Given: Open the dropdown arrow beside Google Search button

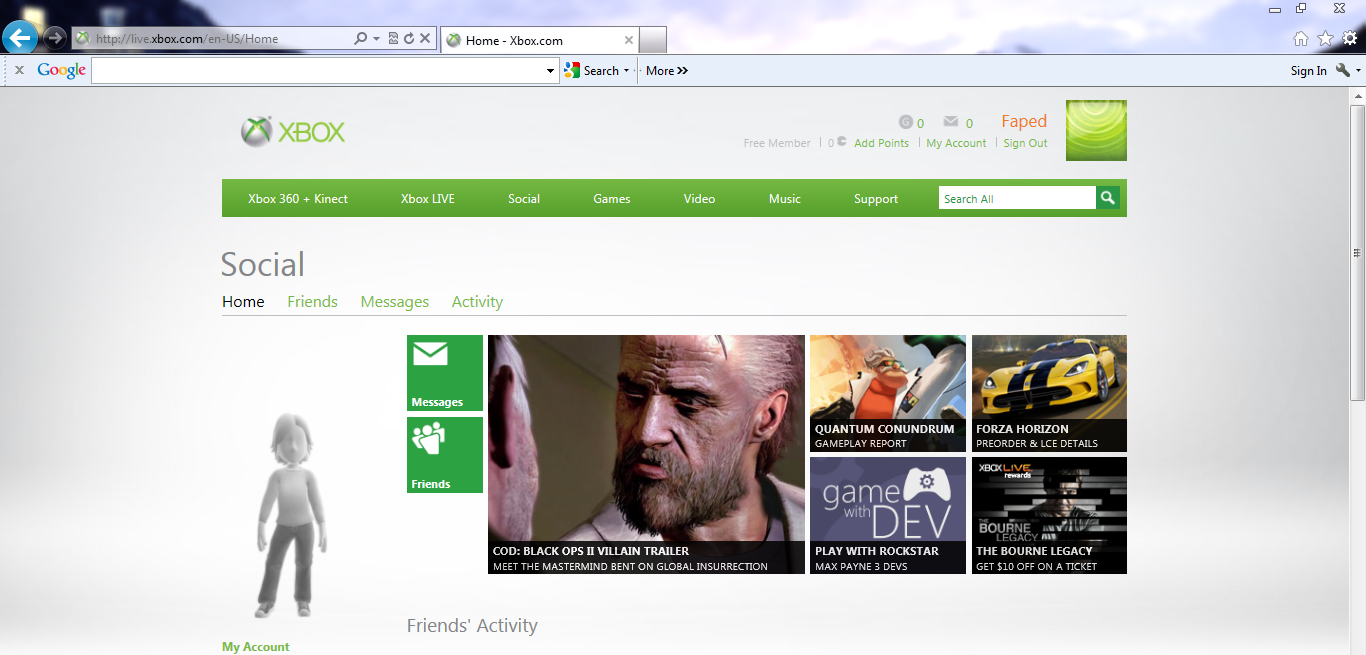Looking at the screenshot, I should (x=626, y=71).
